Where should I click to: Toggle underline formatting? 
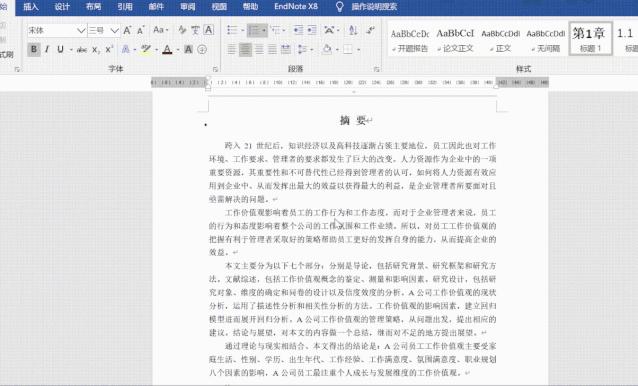tap(60, 50)
